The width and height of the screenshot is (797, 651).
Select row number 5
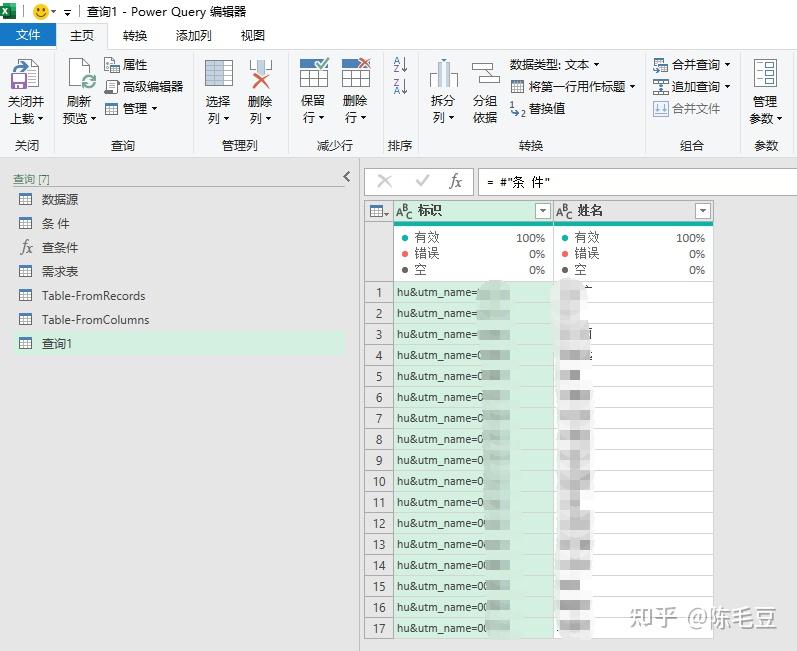[x=379, y=377]
